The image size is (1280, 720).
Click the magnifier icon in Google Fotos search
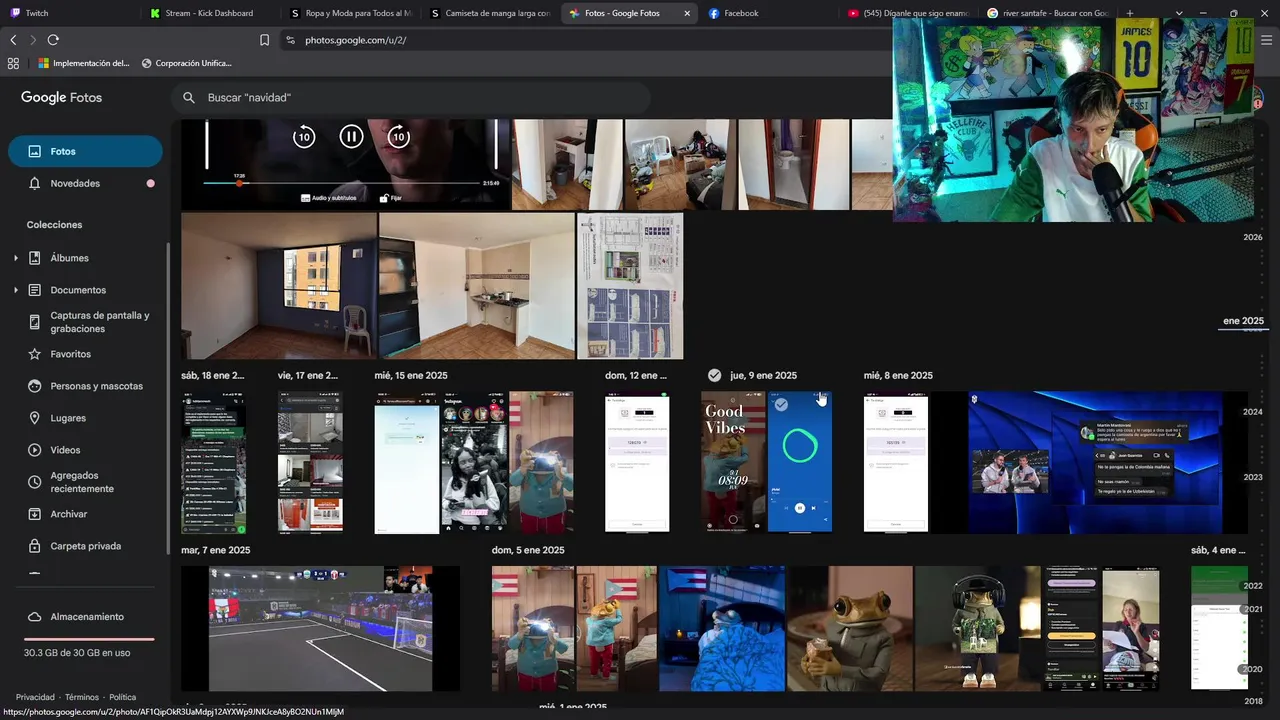pos(188,98)
